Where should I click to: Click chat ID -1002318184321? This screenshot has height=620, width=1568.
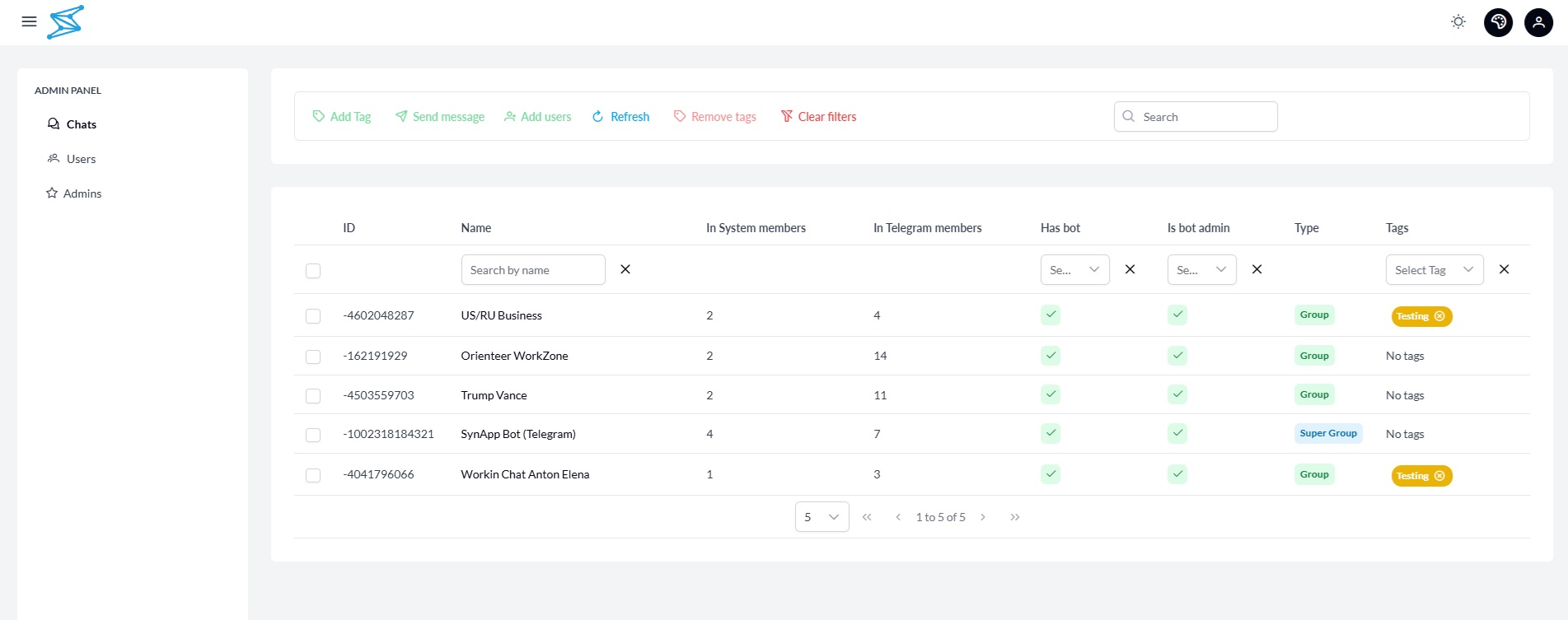388,434
